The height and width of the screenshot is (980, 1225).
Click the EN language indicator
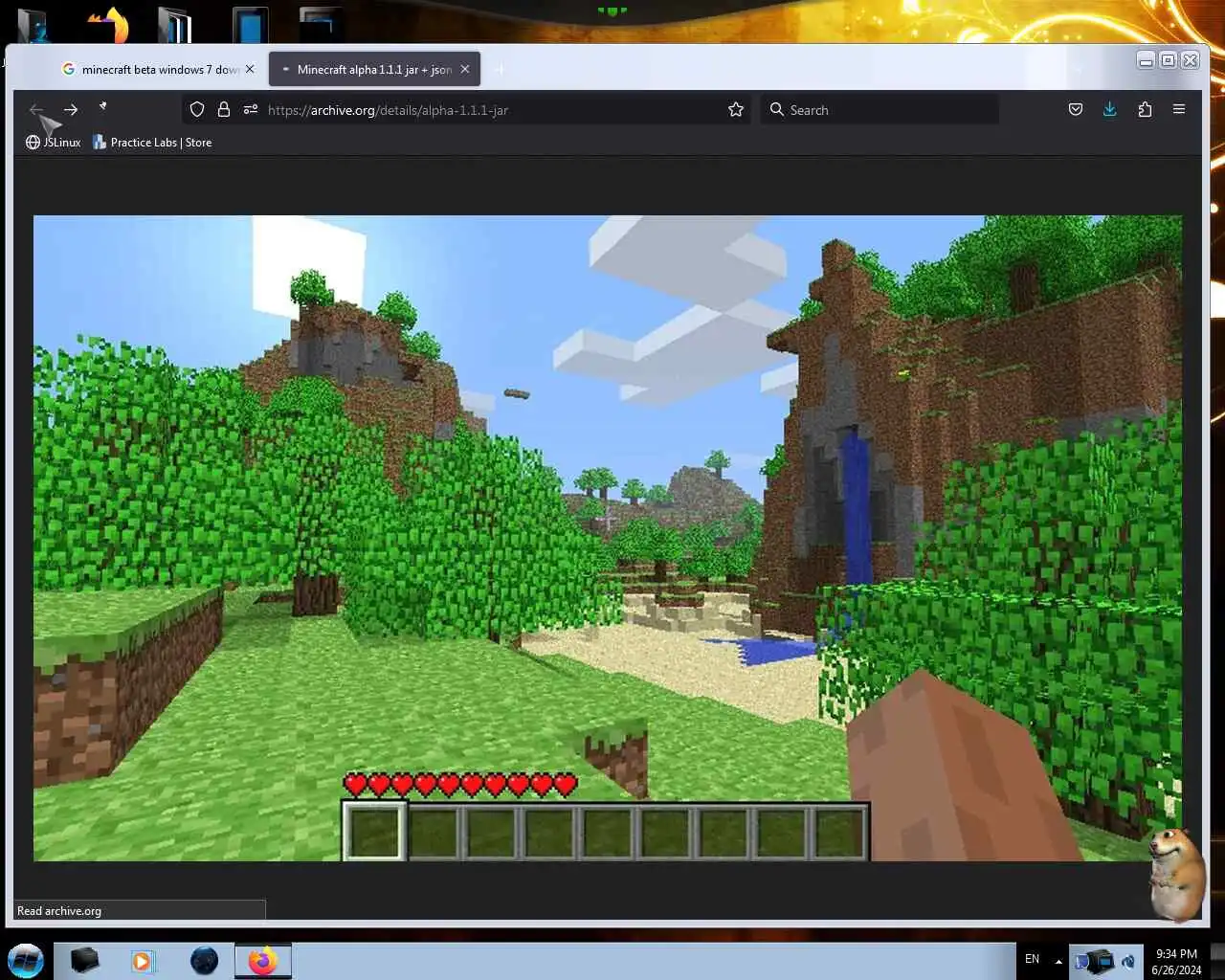(1032, 959)
